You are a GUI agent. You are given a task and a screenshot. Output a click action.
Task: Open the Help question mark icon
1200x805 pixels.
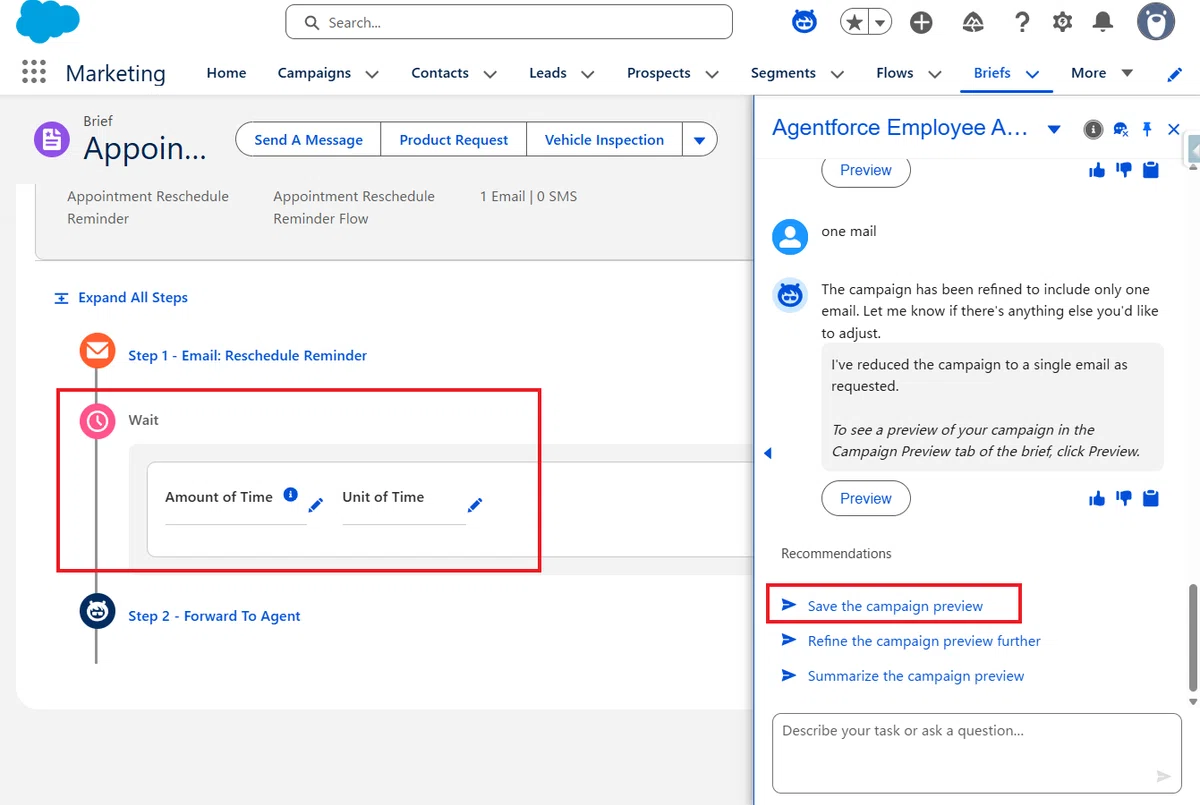tap(1021, 22)
